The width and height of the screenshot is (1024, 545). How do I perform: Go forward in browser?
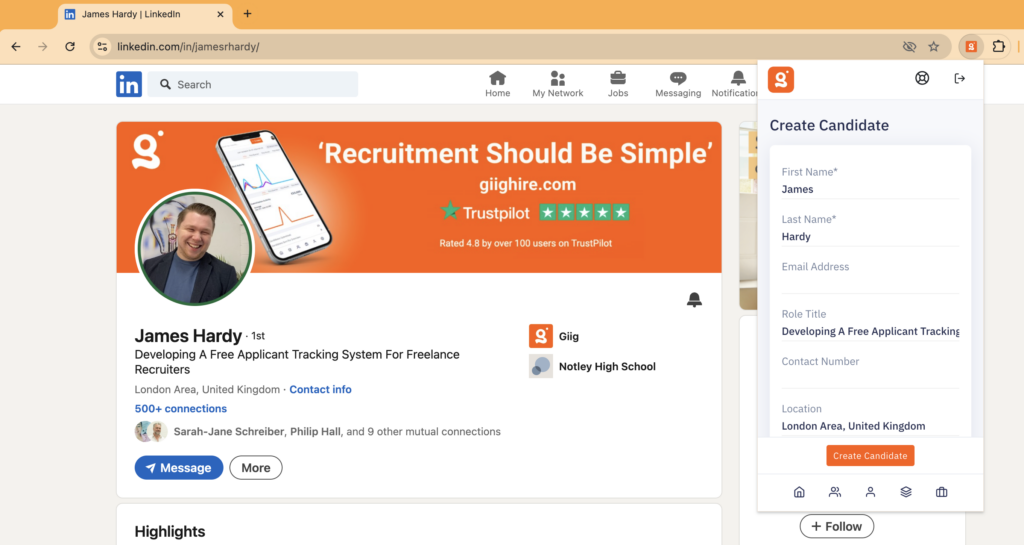42,46
